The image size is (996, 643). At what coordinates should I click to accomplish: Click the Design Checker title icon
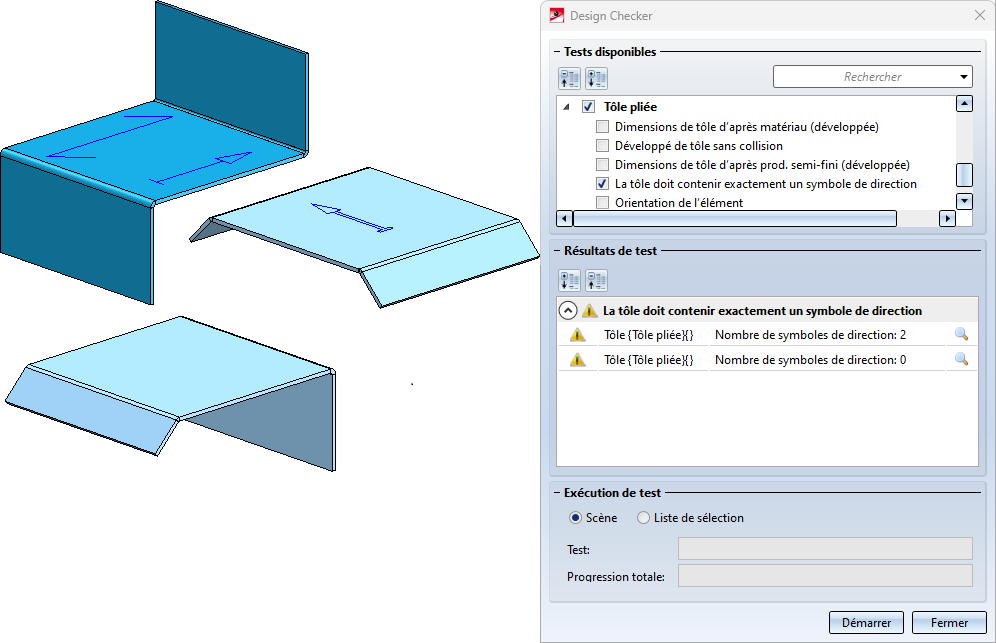coord(557,15)
